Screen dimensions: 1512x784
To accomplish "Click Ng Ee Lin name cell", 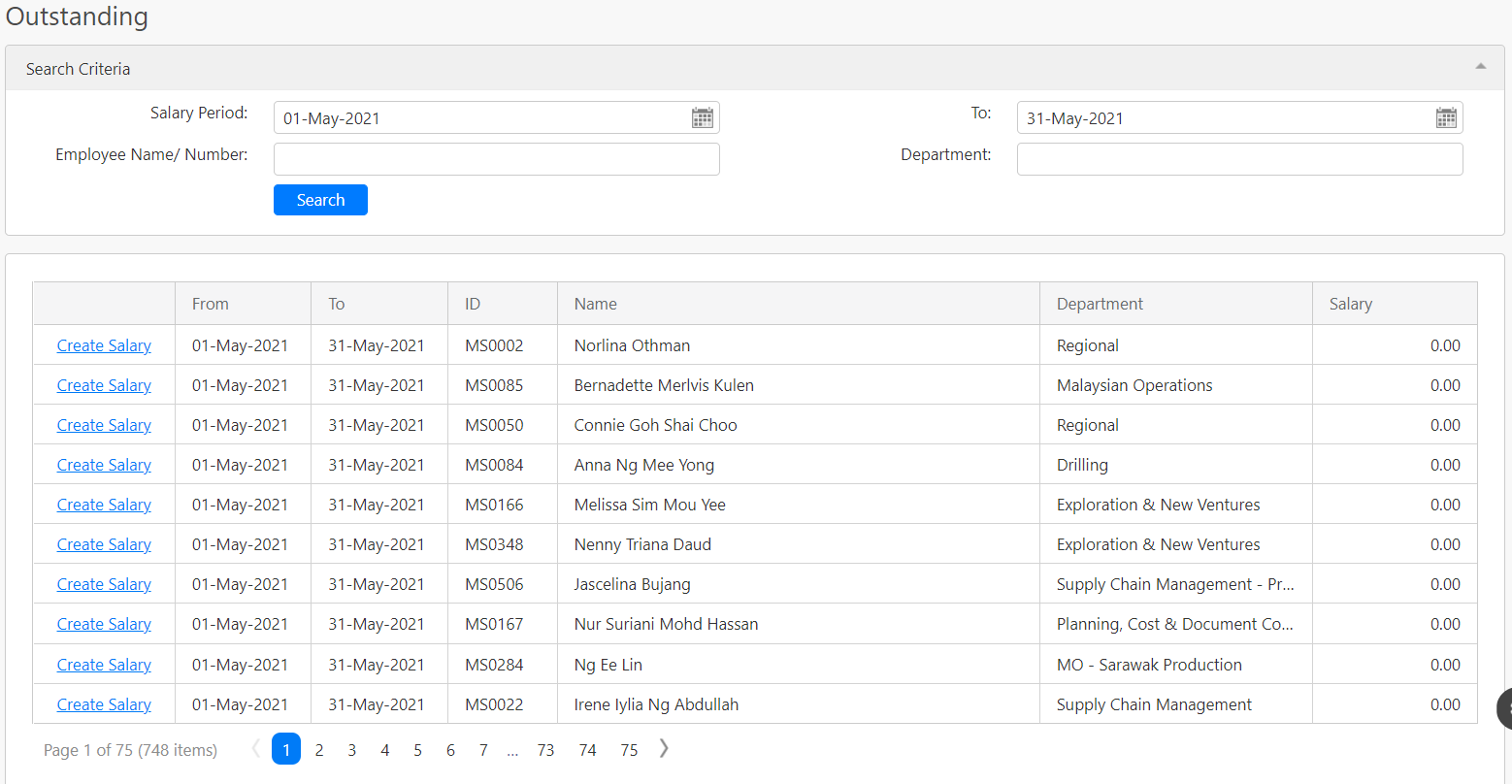I will coord(799,665).
